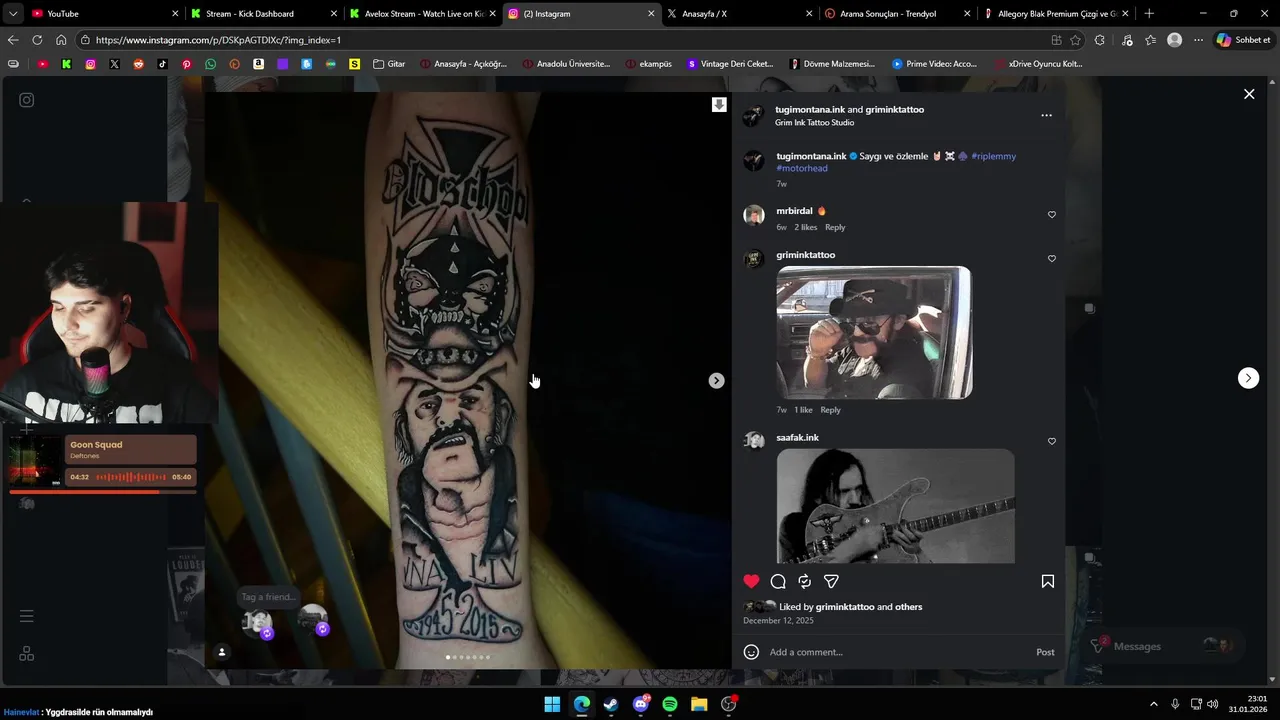The height and width of the screenshot is (720, 1280).
Task: Show tagged people icon on the photo
Action: (222, 652)
